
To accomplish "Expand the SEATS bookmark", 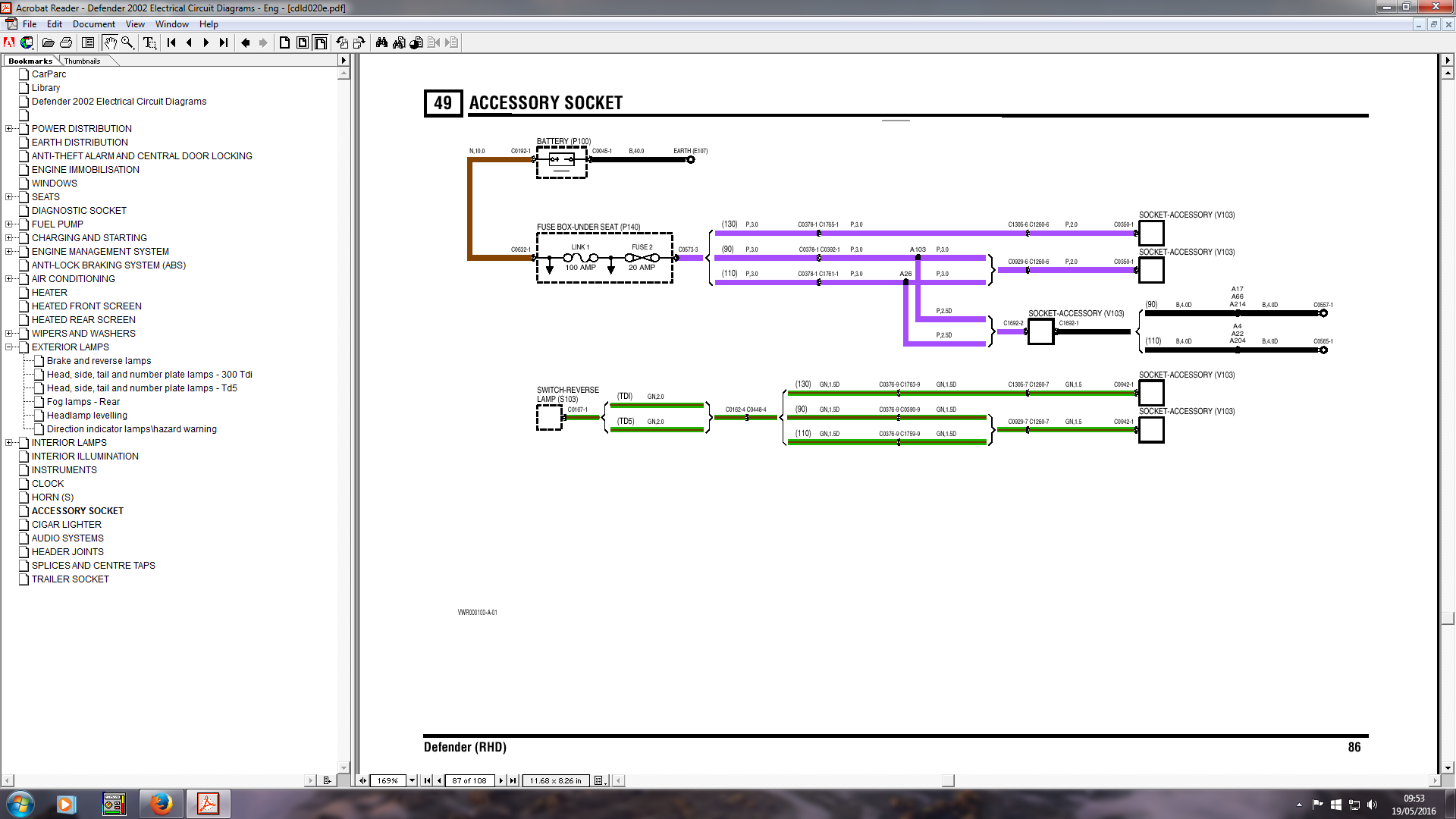I will 9,197.
